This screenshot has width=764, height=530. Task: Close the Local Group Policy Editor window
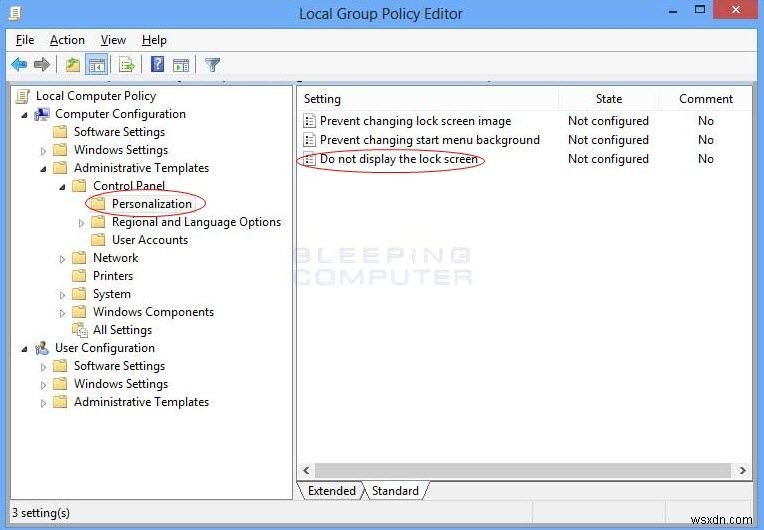click(736, 10)
